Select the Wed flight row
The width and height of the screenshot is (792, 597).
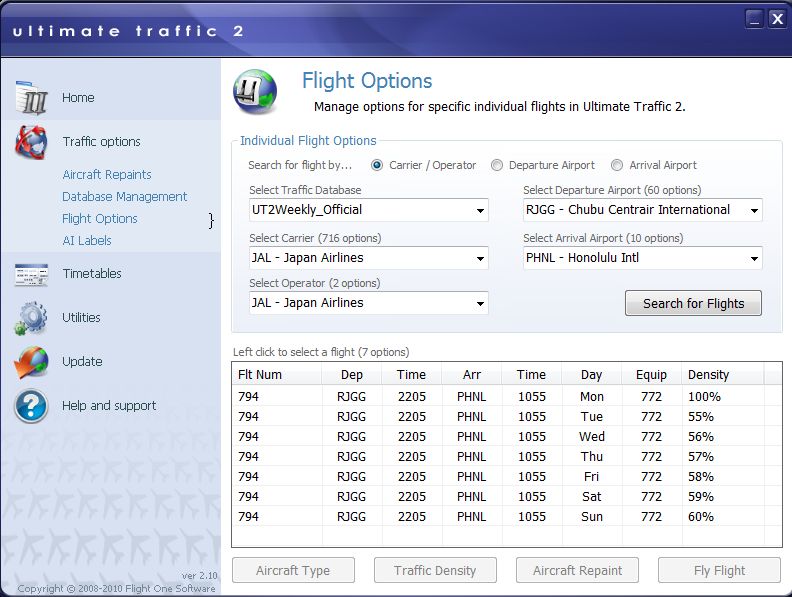[x=507, y=436]
